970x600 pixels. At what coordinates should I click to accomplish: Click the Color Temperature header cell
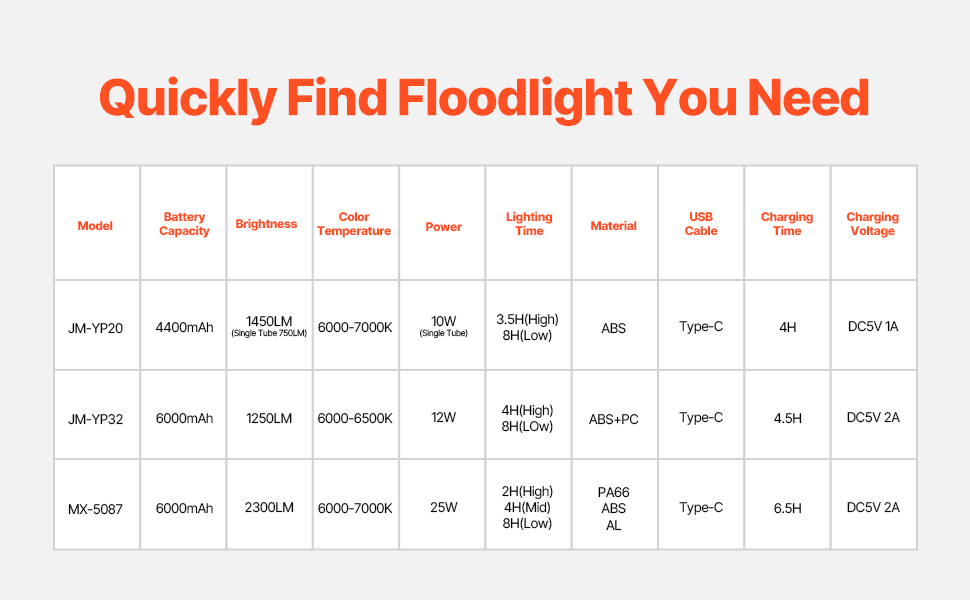(x=354, y=224)
